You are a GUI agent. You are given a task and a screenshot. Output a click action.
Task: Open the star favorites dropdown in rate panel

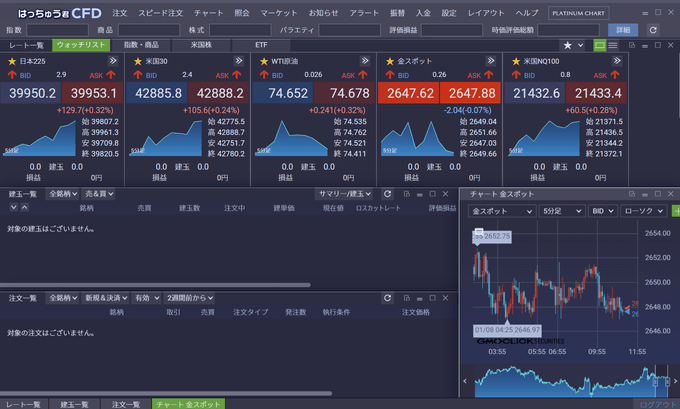[573, 45]
